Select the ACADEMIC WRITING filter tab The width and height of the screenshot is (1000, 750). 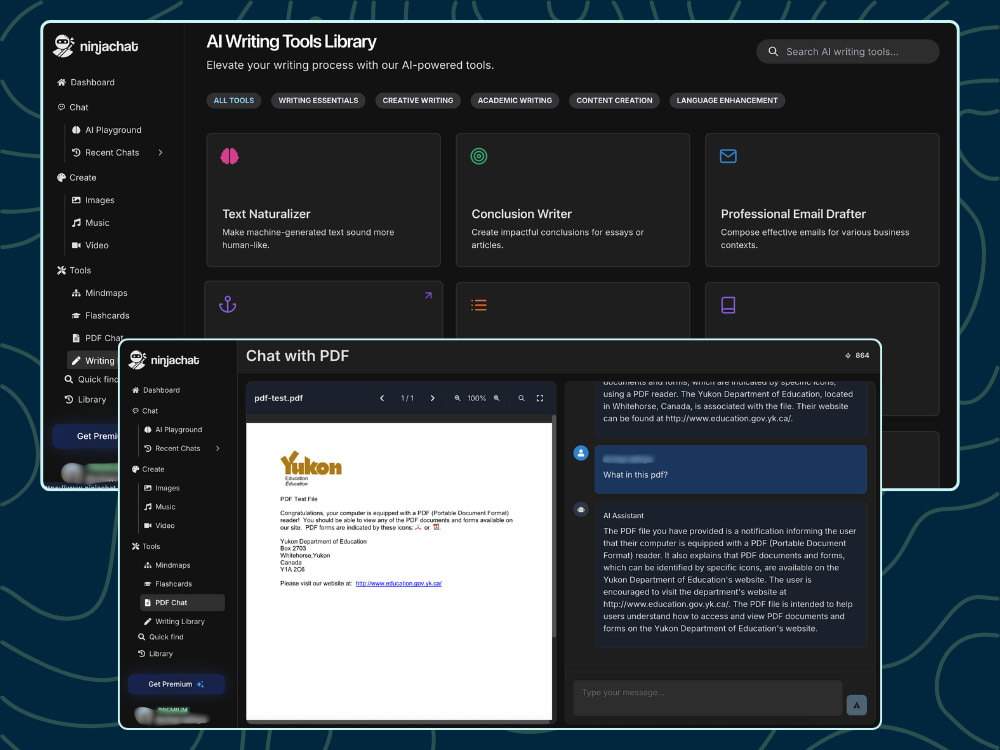click(515, 101)
